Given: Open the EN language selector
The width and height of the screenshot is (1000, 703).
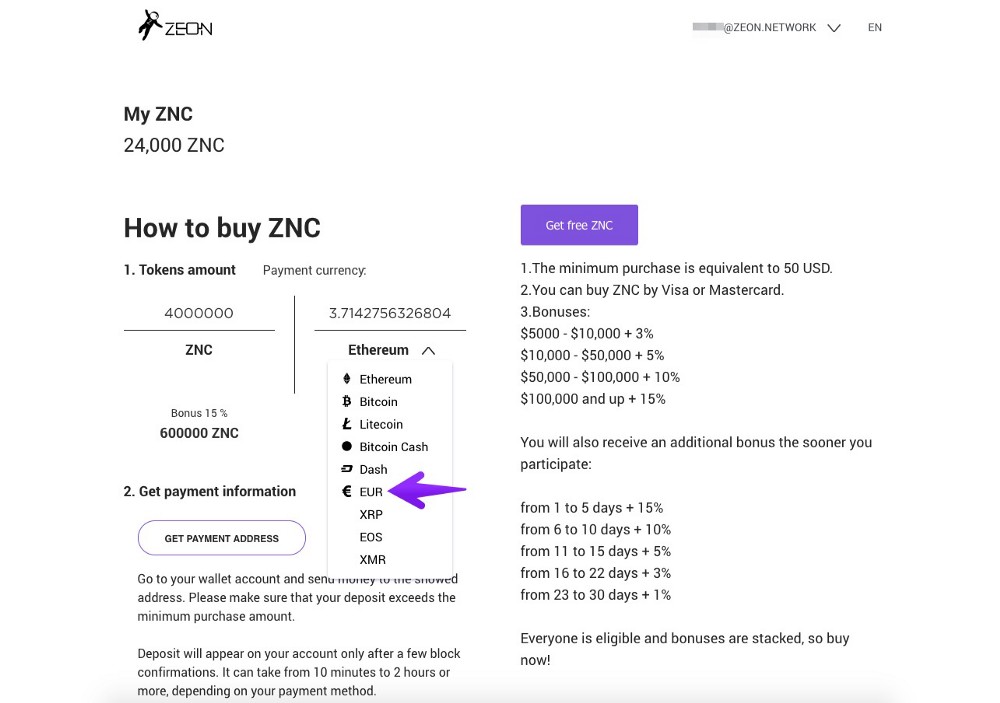Looking at the screenshot, I should tap(875, 28).
